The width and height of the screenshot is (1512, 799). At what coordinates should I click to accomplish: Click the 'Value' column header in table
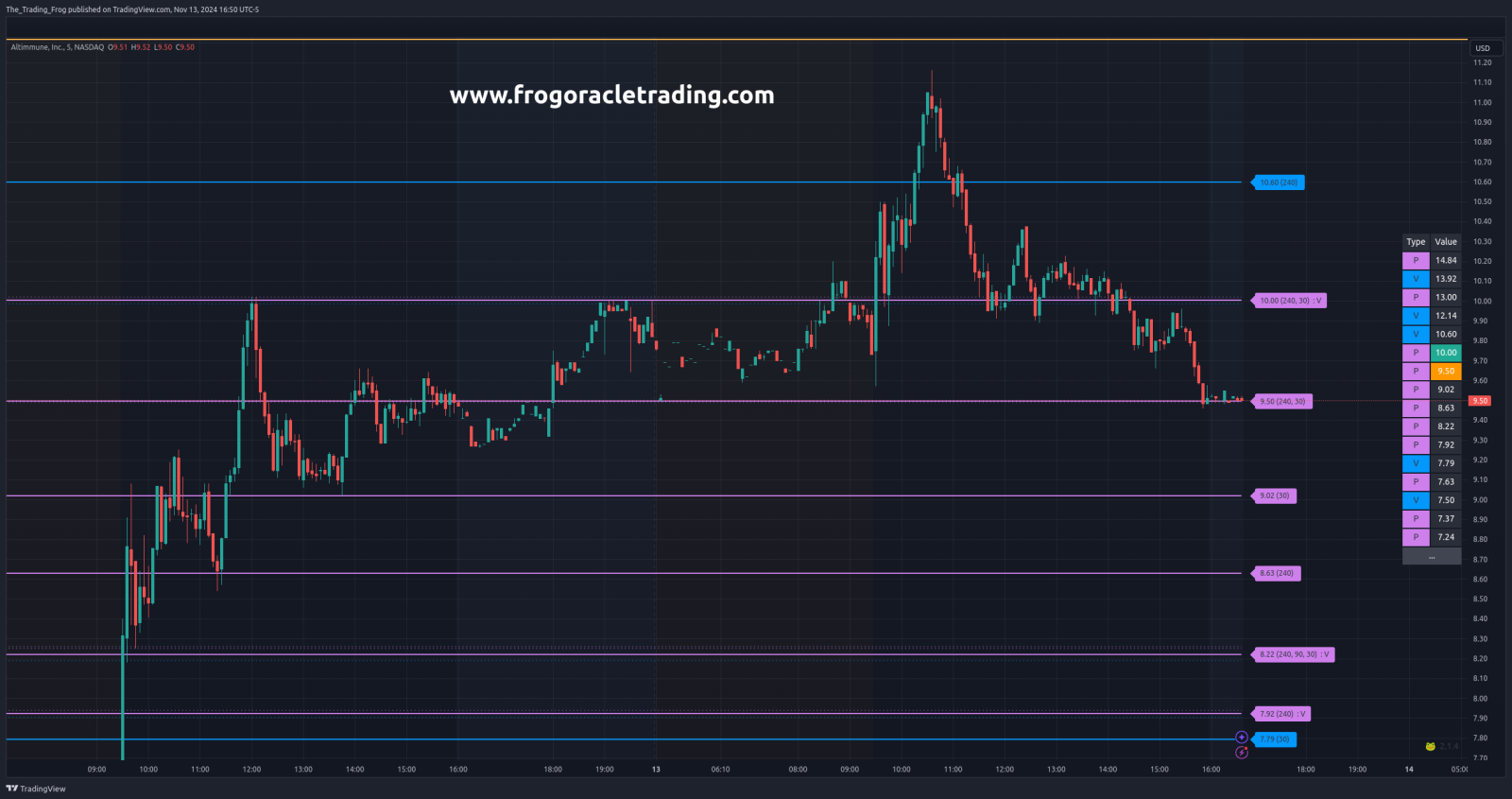coord(1446,242)
